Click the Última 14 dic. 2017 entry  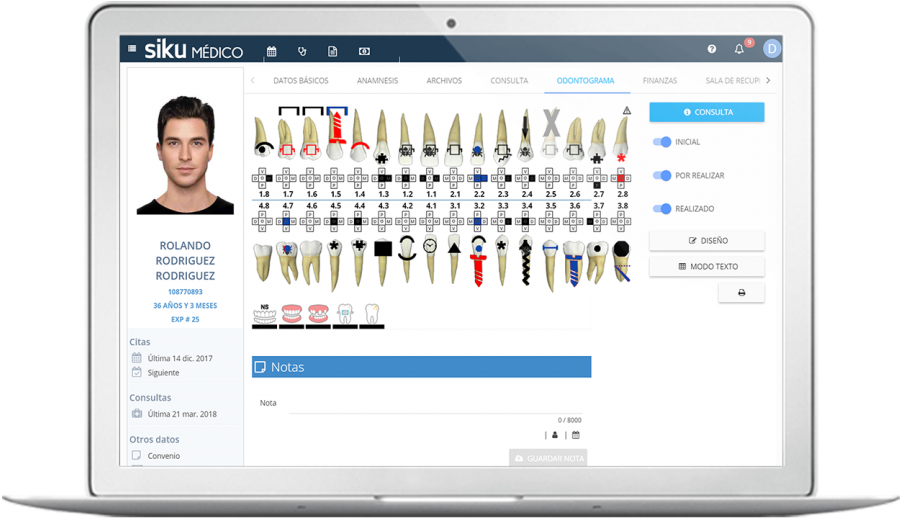pyautogui.click(x=180, y=358)
